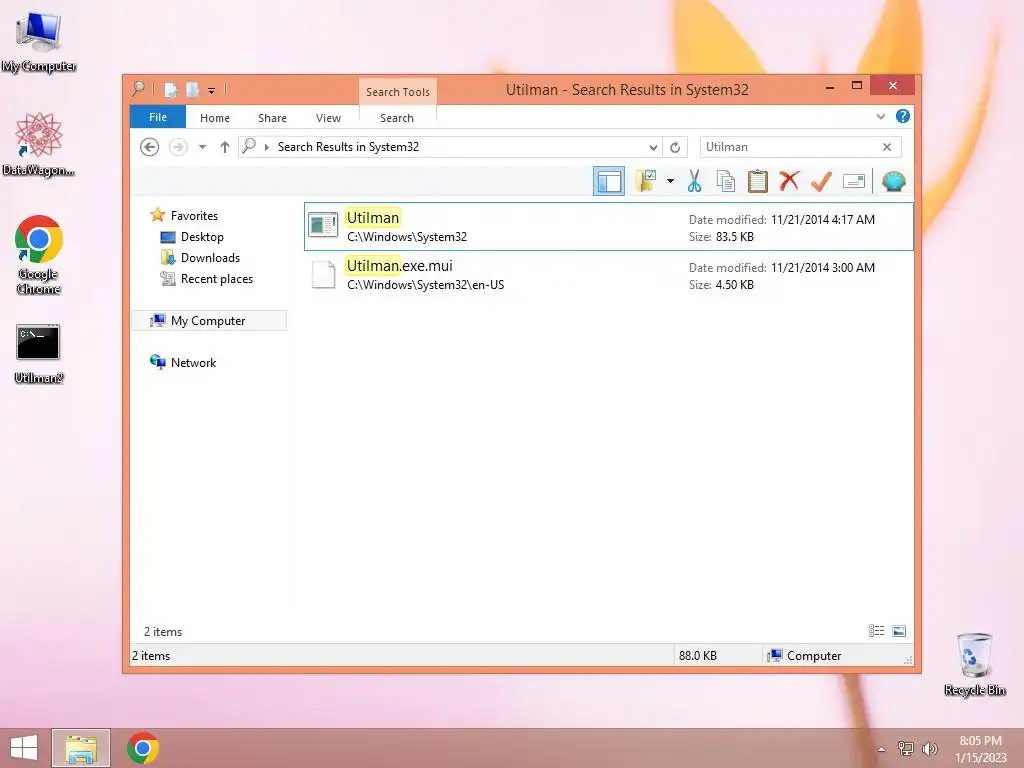The image size is (1024, 768).
Task: Switch to details view button
Action: tap(876, 631)
